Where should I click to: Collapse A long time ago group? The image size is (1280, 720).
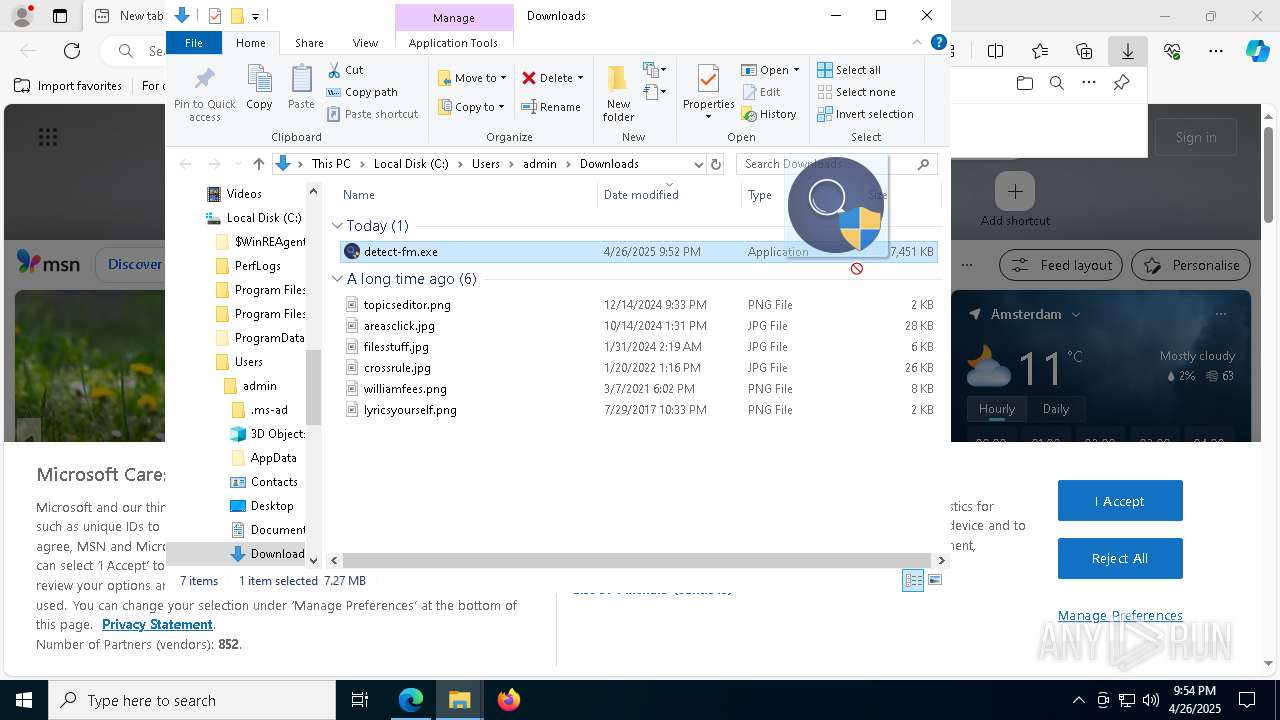337,279
